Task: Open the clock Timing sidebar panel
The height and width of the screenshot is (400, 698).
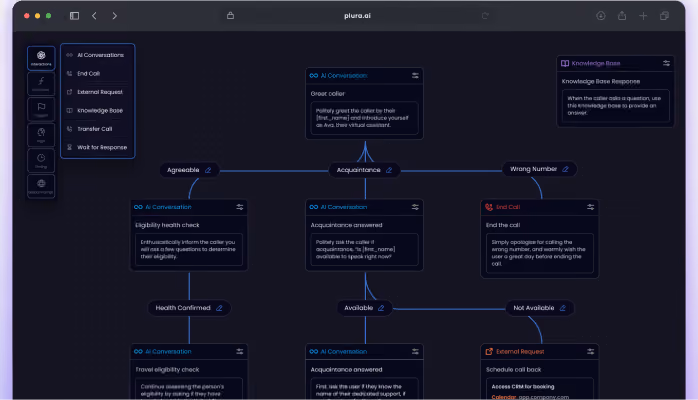Action: [x=41, y=160]
